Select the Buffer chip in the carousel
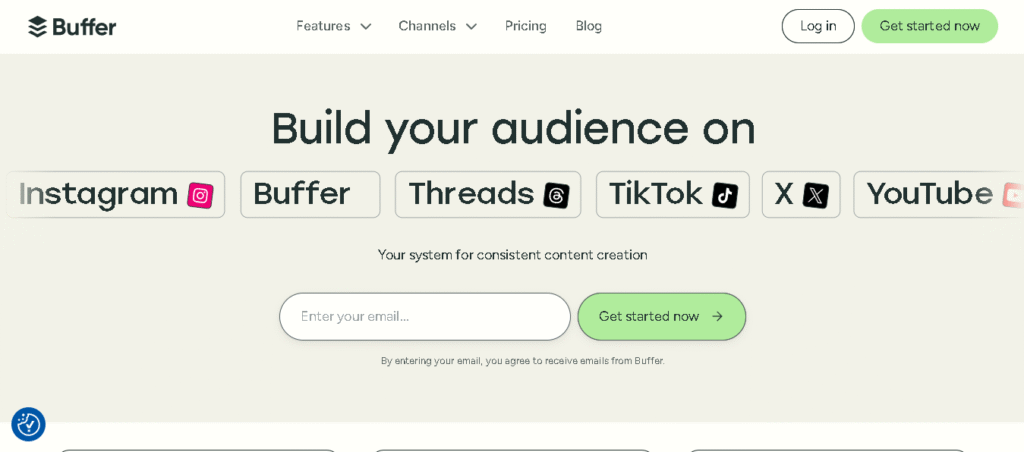The image size is (1024, 452). coord(310,194)
